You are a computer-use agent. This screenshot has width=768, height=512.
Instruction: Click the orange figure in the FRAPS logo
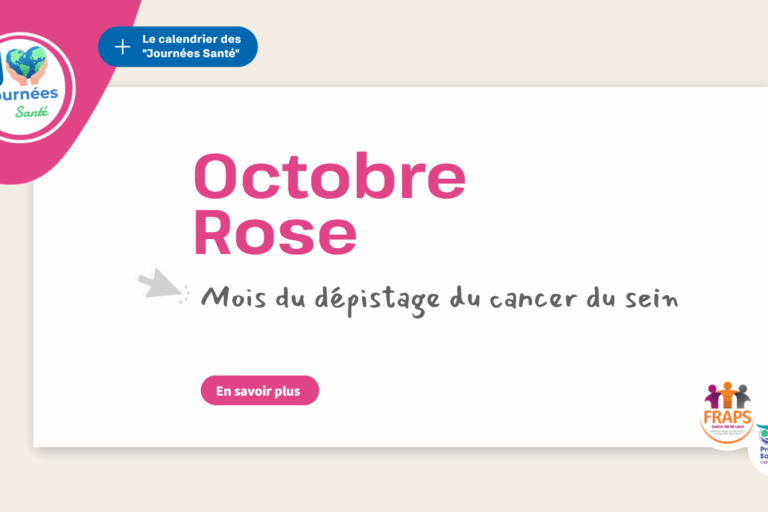coord(727,393)
